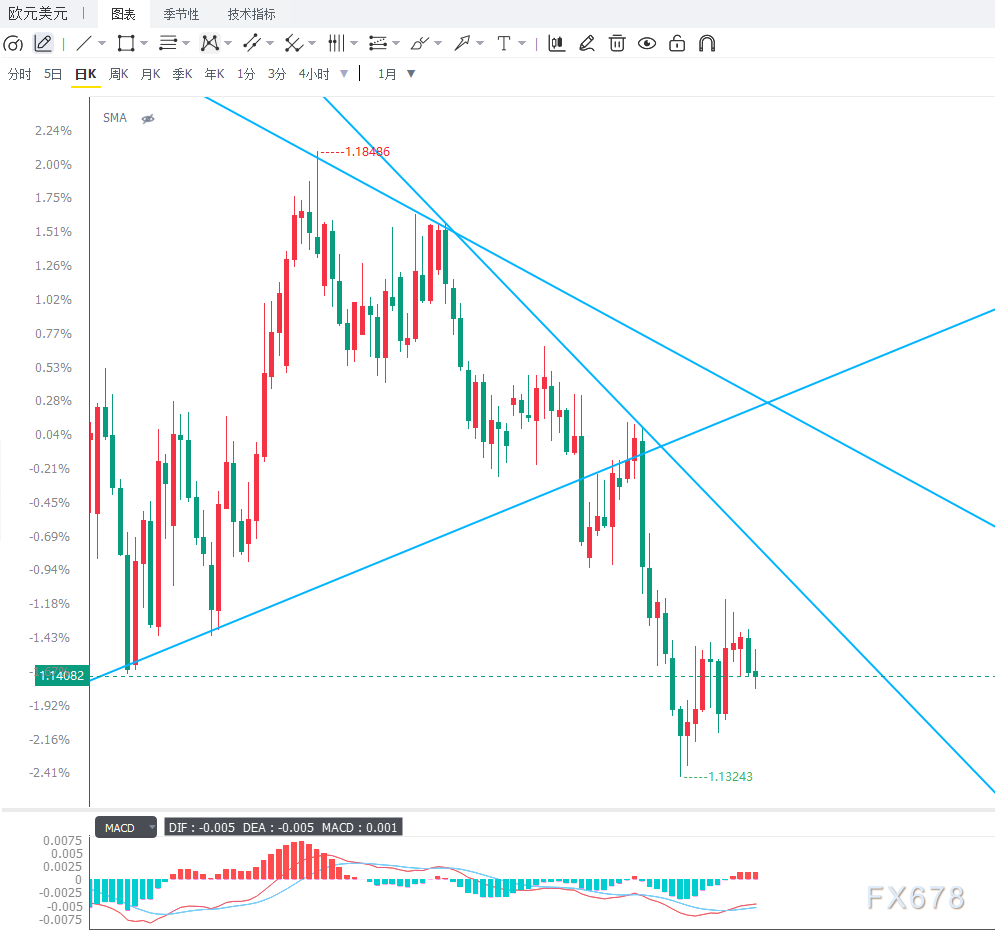Select the brush drawing tool
Screen dimensions: 995x933
419,43
